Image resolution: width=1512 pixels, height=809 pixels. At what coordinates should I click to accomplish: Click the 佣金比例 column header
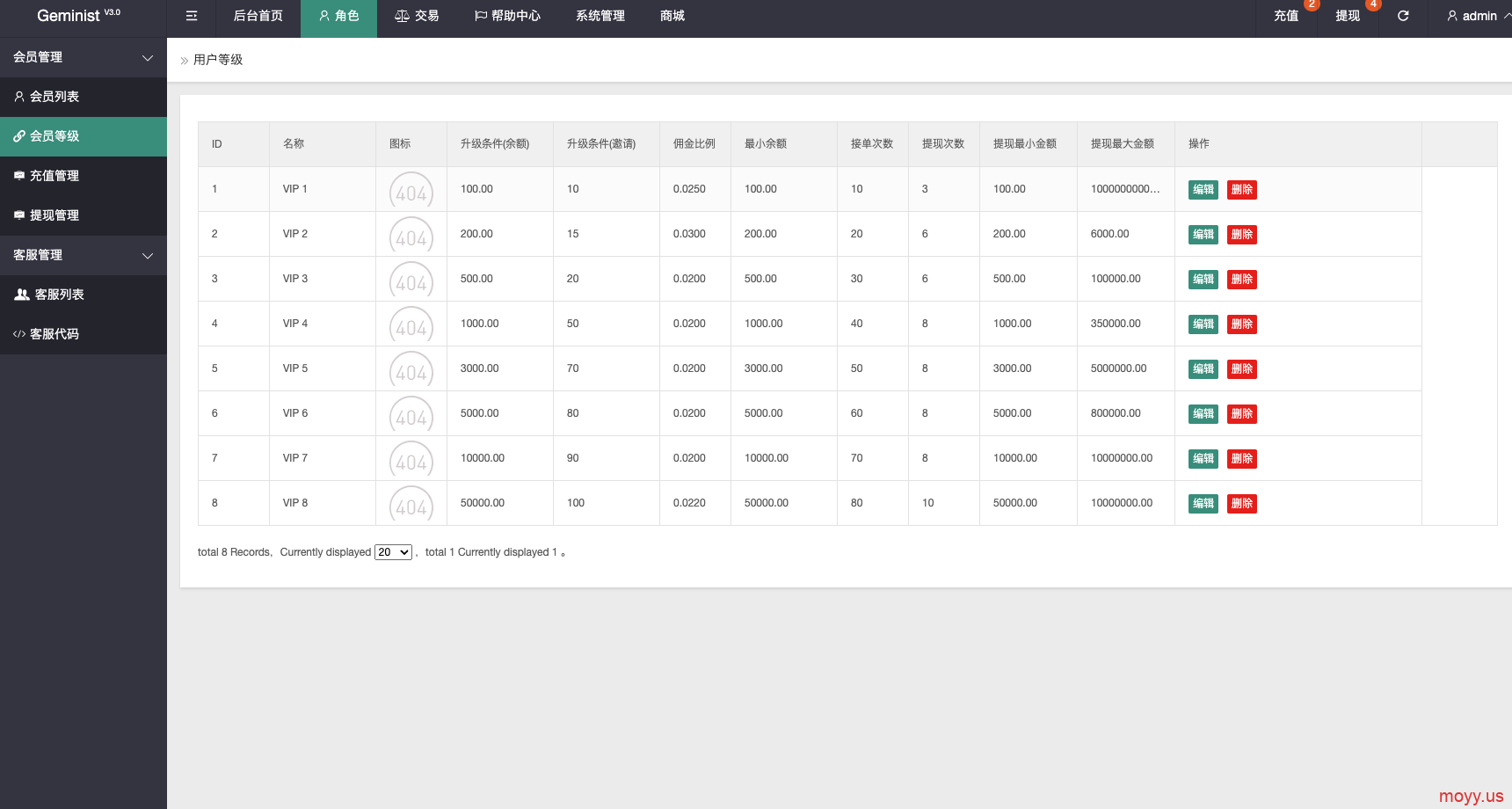[694, 144]
